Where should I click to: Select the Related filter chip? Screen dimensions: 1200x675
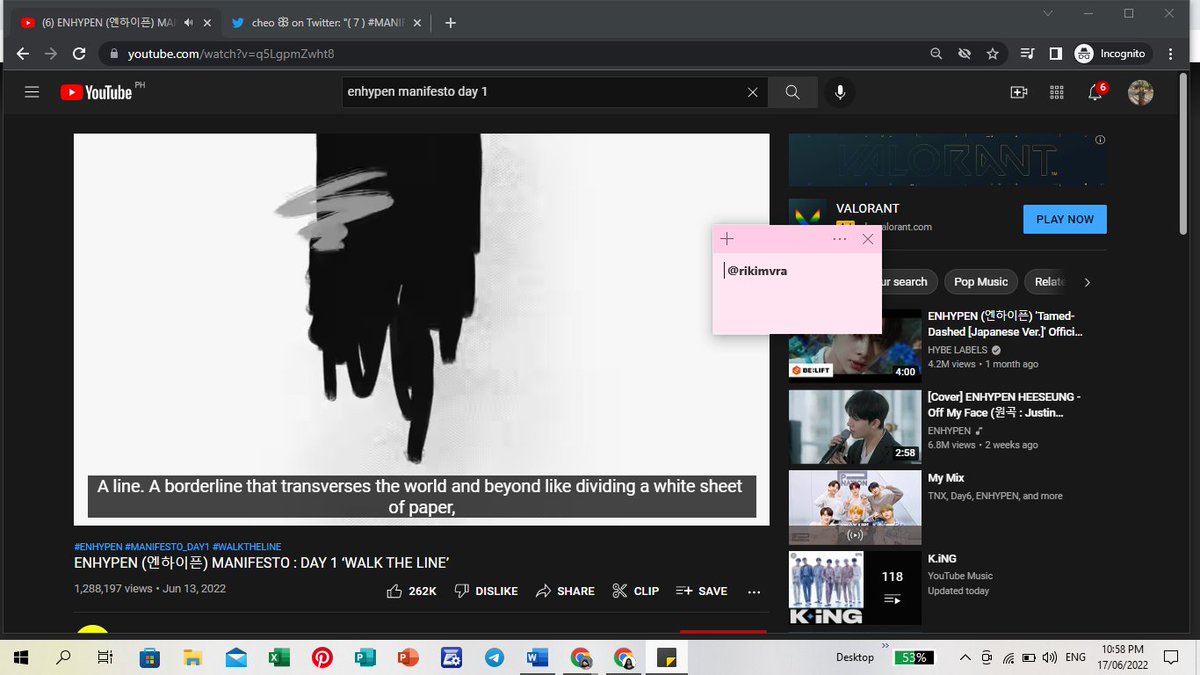point(1048,282)
